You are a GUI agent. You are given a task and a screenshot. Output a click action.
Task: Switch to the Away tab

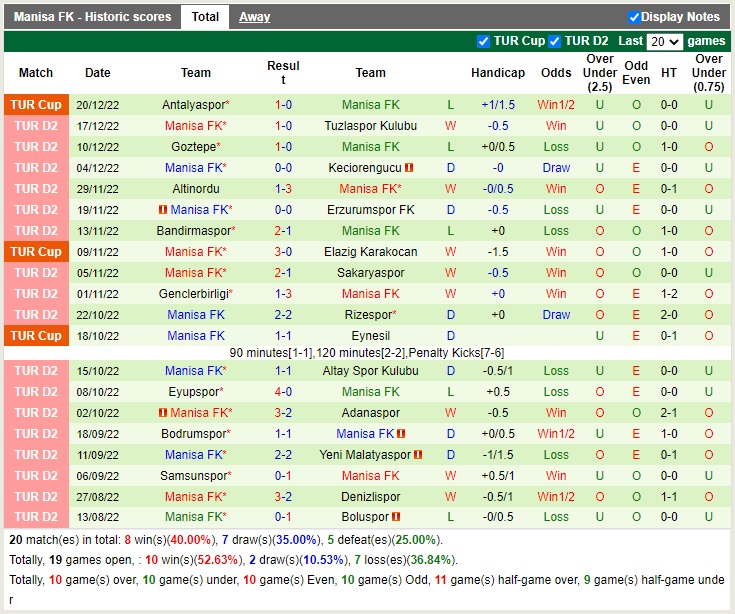click(x=254, y=17)
